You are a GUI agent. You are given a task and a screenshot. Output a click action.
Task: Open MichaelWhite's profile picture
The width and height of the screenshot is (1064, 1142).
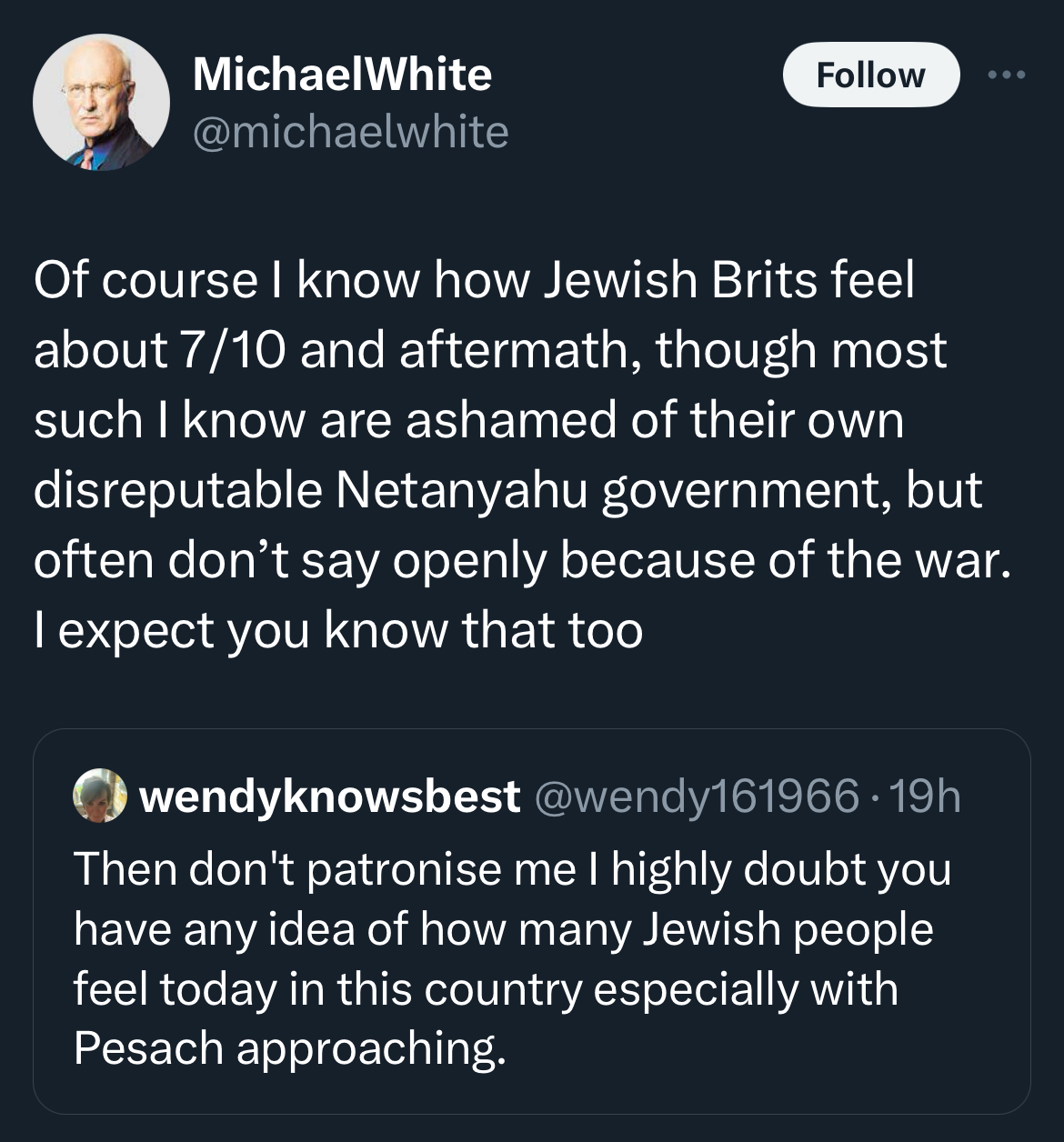[101, 102]
